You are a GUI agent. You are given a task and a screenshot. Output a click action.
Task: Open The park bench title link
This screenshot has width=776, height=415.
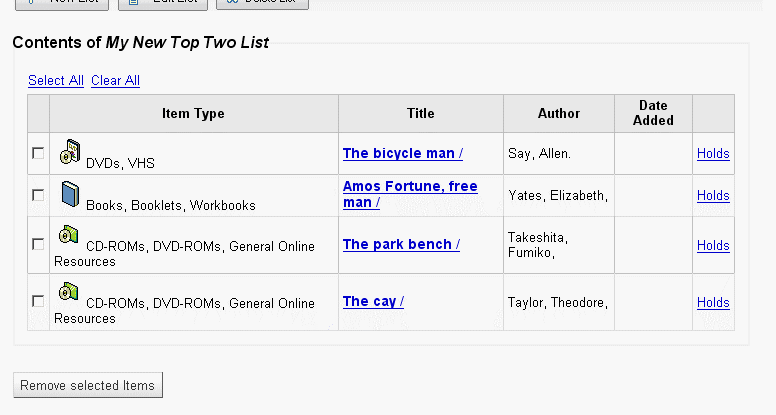[401, 244]
